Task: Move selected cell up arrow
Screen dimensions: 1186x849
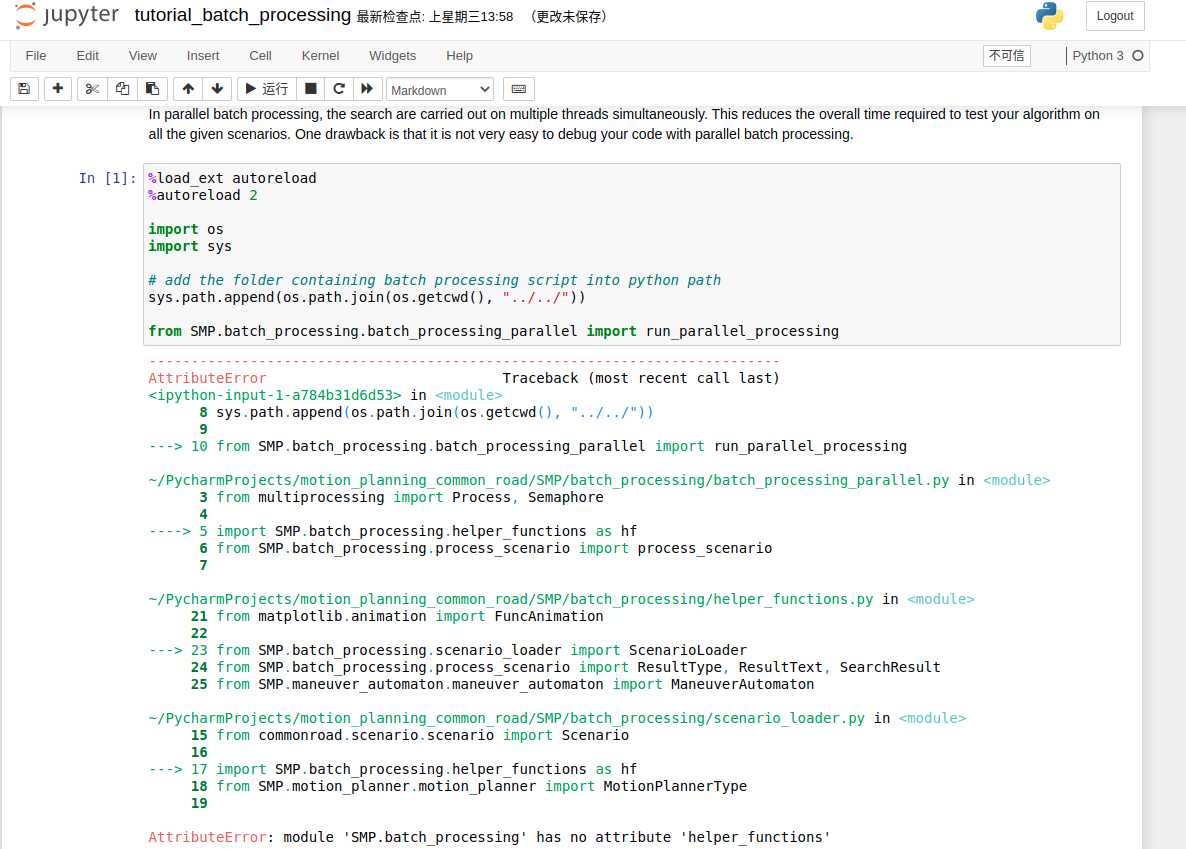Action: coord(188,89)
